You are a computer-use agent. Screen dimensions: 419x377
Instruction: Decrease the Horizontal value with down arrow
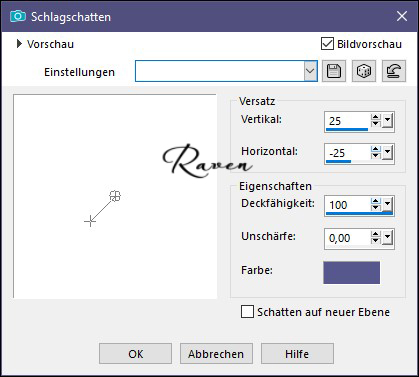(376, 157)
